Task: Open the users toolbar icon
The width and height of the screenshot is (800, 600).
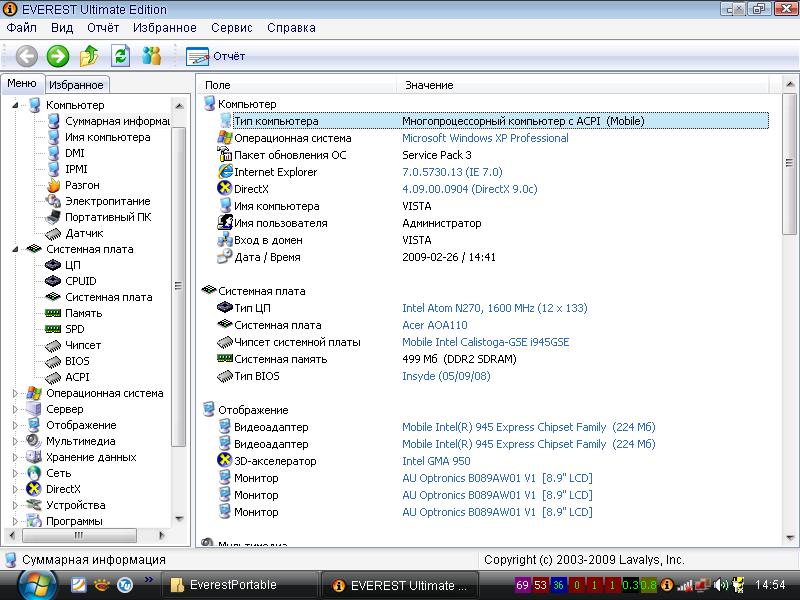Action: coord(152,56)
